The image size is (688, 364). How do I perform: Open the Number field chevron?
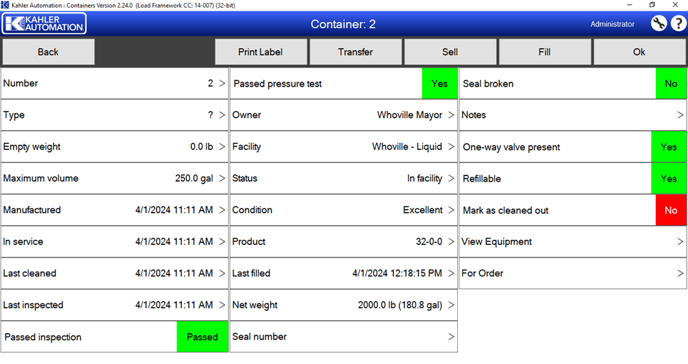point(222,83)
